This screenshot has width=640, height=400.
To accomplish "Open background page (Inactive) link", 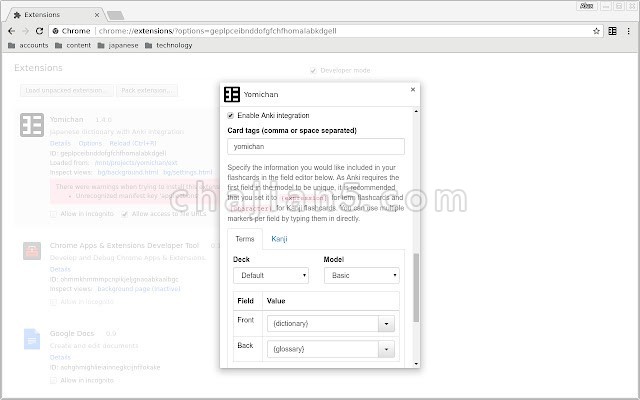I will click(x=139, y=289).
